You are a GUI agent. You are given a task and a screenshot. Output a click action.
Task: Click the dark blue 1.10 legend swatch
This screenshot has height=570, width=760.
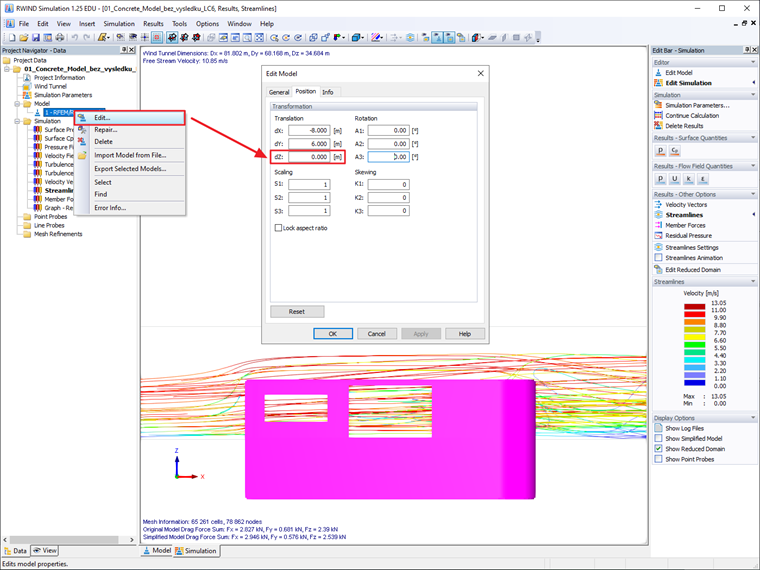[x=695, y=382]
